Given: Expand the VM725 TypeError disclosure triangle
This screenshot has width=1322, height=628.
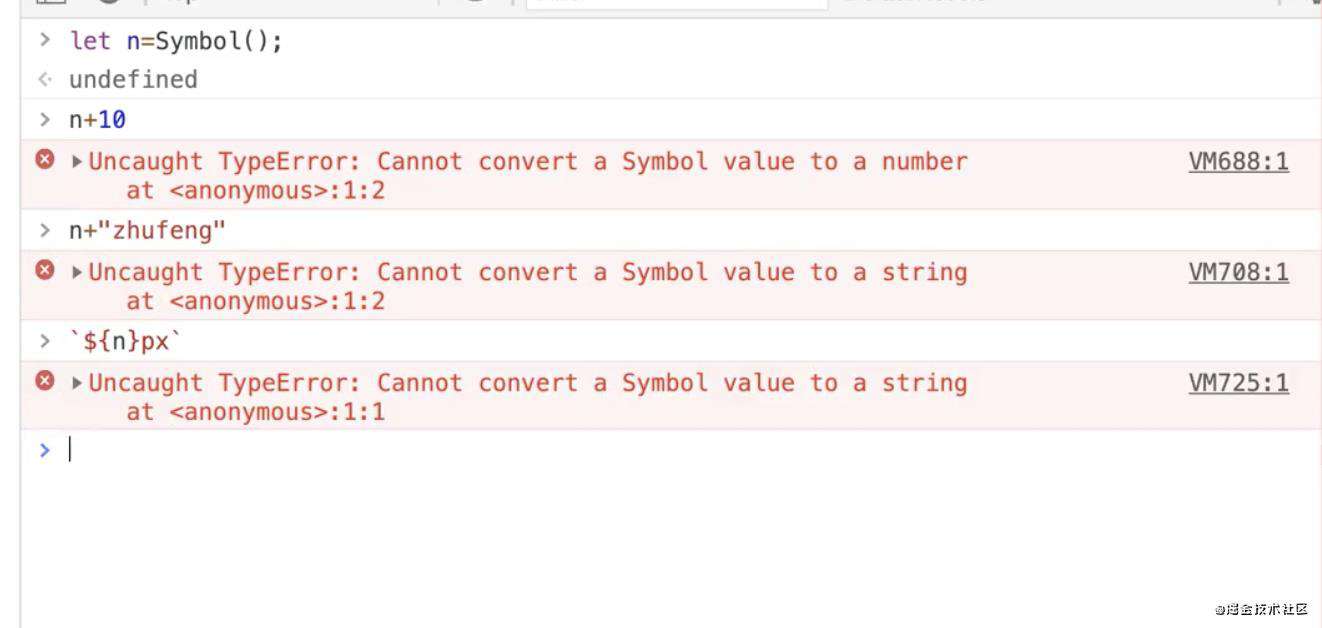Looking at the screenshot, I should tap(77, 383).
